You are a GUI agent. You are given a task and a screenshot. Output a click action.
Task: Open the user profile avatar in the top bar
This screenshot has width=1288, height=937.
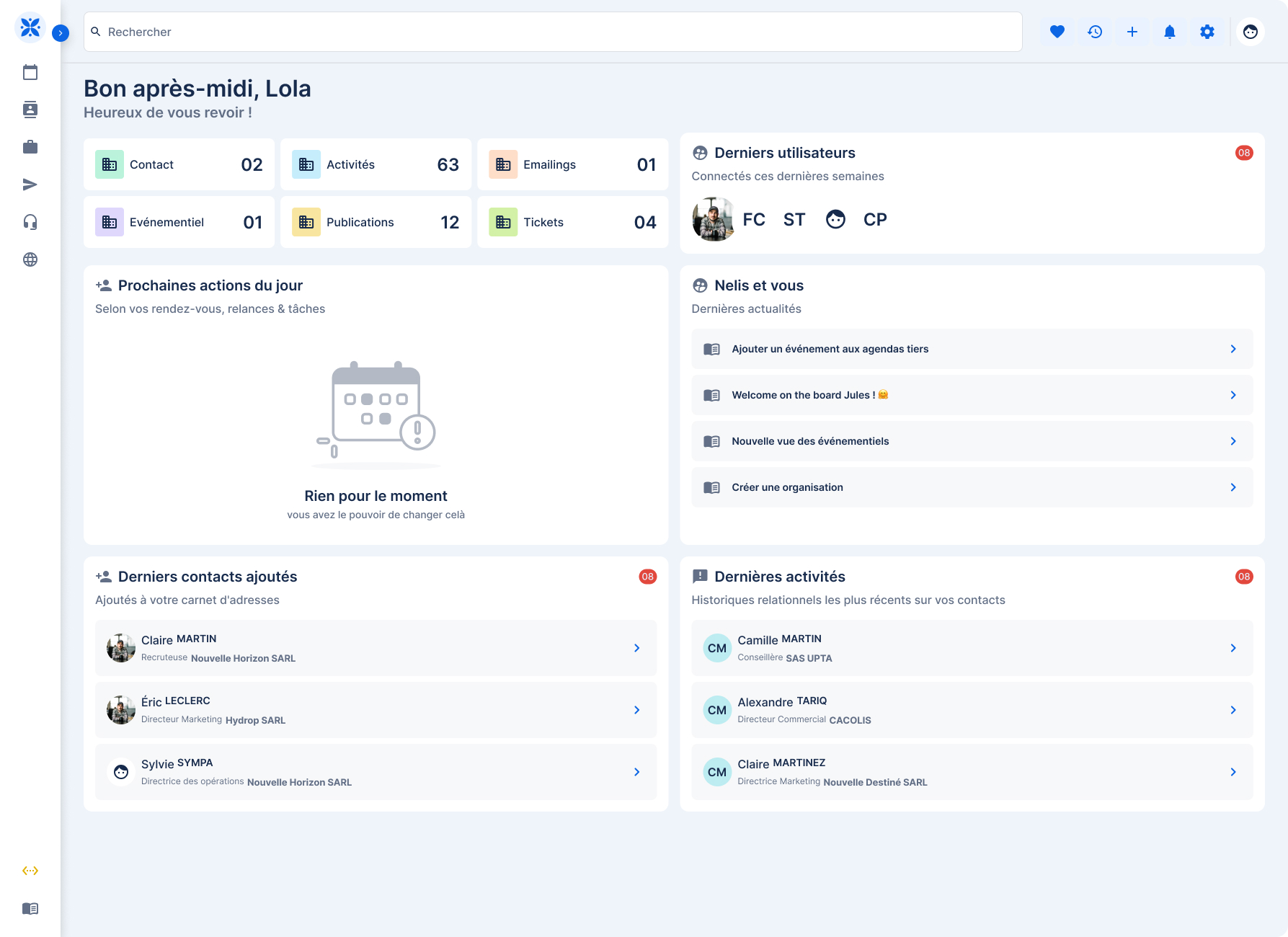point(1251,32)
